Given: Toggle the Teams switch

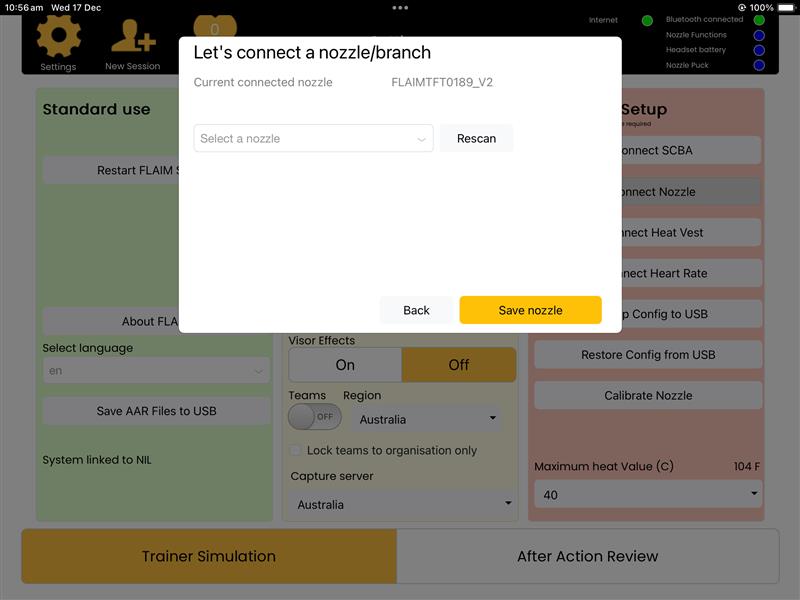Looking at the screenshot, I should (x=314, y=417).
